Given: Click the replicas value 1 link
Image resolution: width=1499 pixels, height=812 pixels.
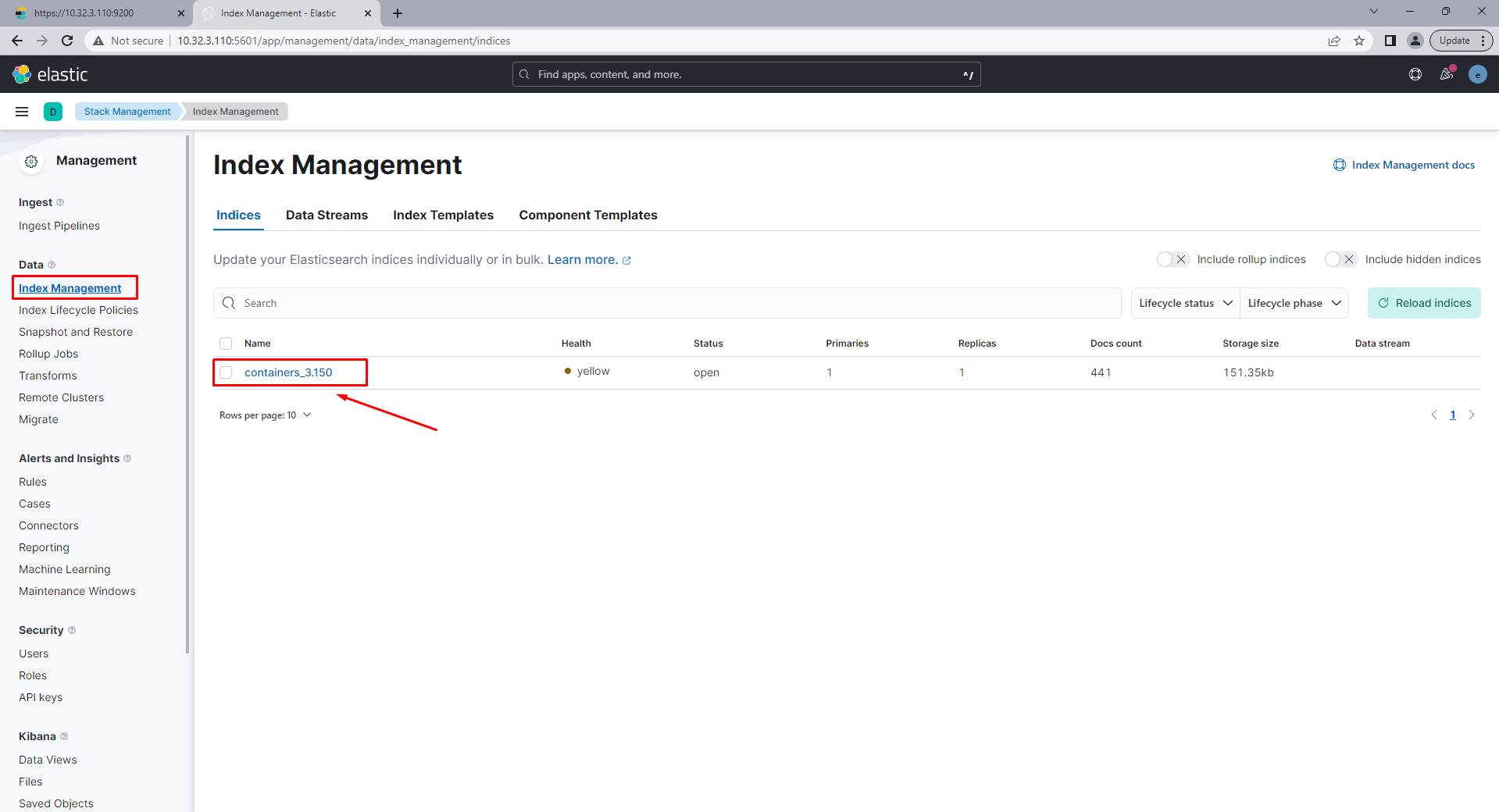Looking at the screenshot, I should pyautogui.click(x=962, y=372).
